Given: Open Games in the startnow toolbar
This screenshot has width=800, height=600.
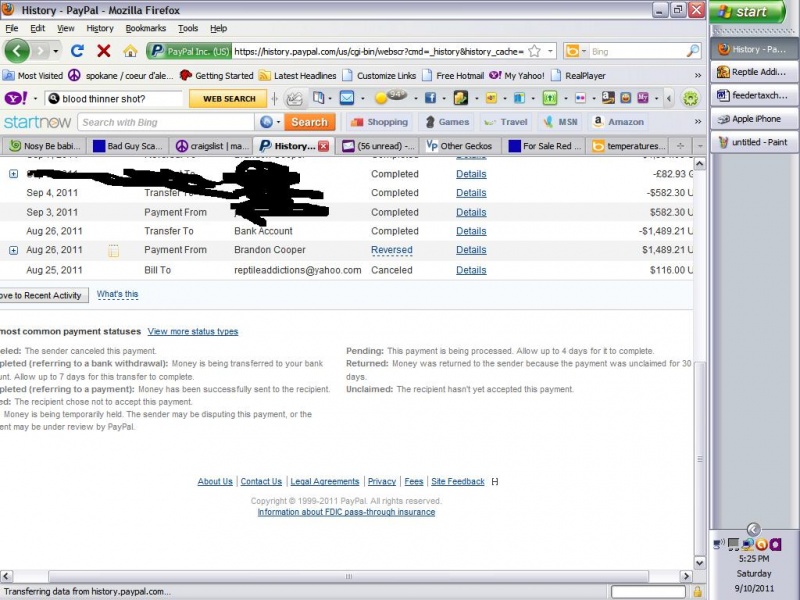Looking at the screenshot, I should click(x=446, y=122).
